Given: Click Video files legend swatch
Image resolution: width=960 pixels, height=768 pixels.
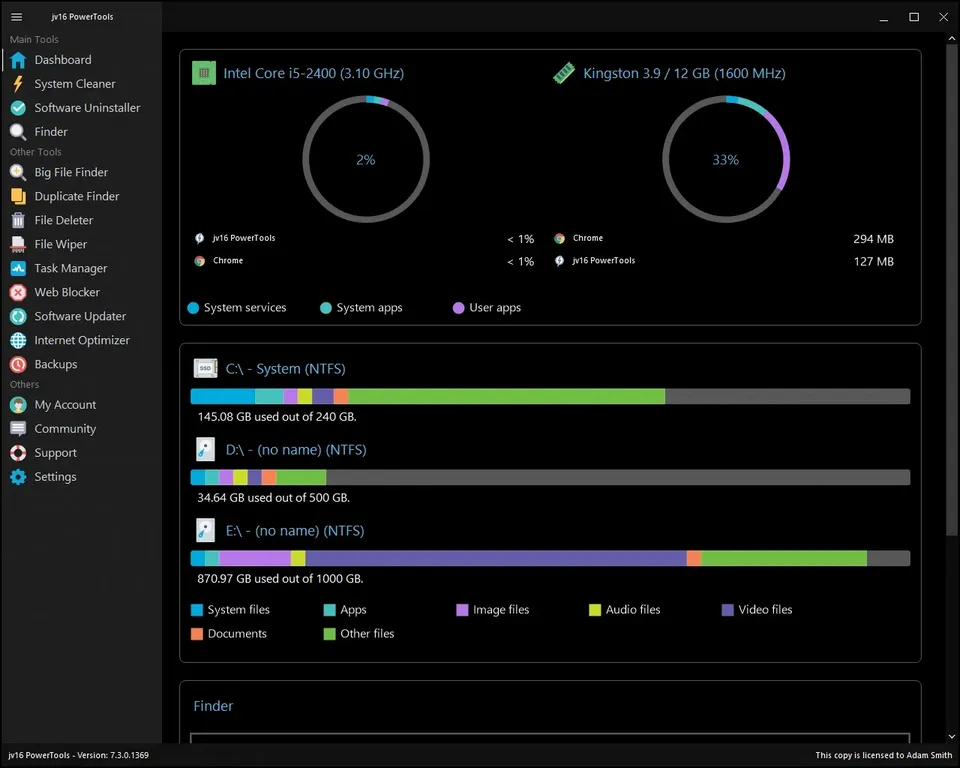Looking at the screenshot, I should click(x=727, y=610).
